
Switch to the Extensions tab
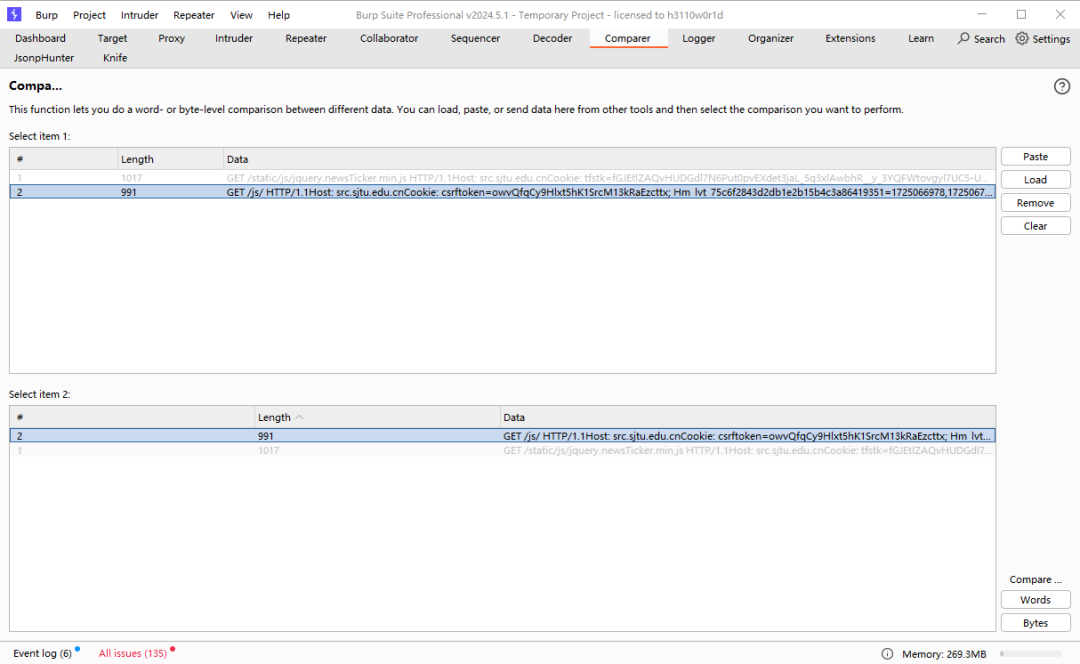tap(850, 39)
